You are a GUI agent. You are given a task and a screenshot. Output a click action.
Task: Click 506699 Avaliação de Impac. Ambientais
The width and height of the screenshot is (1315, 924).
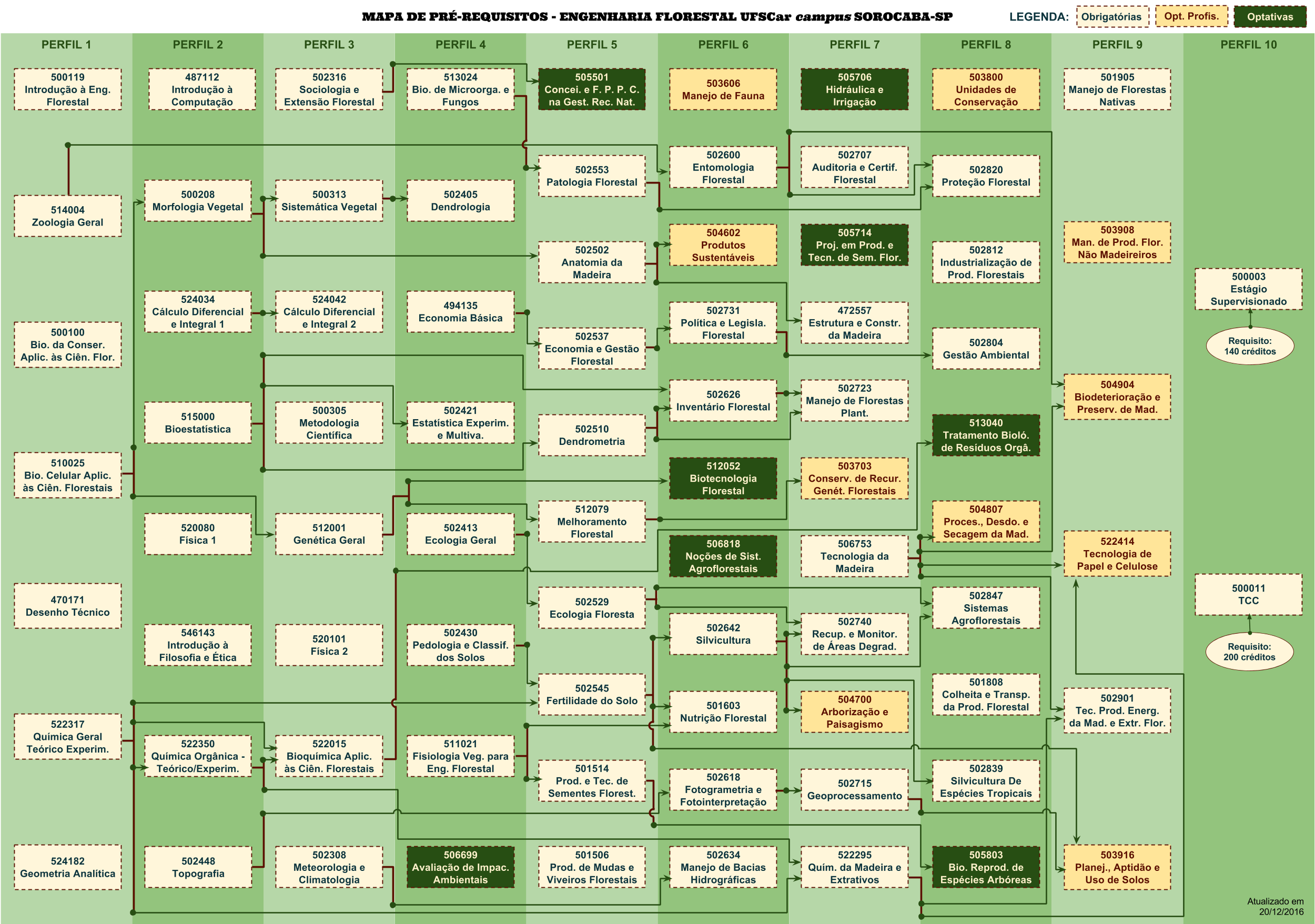pos(460,867)
